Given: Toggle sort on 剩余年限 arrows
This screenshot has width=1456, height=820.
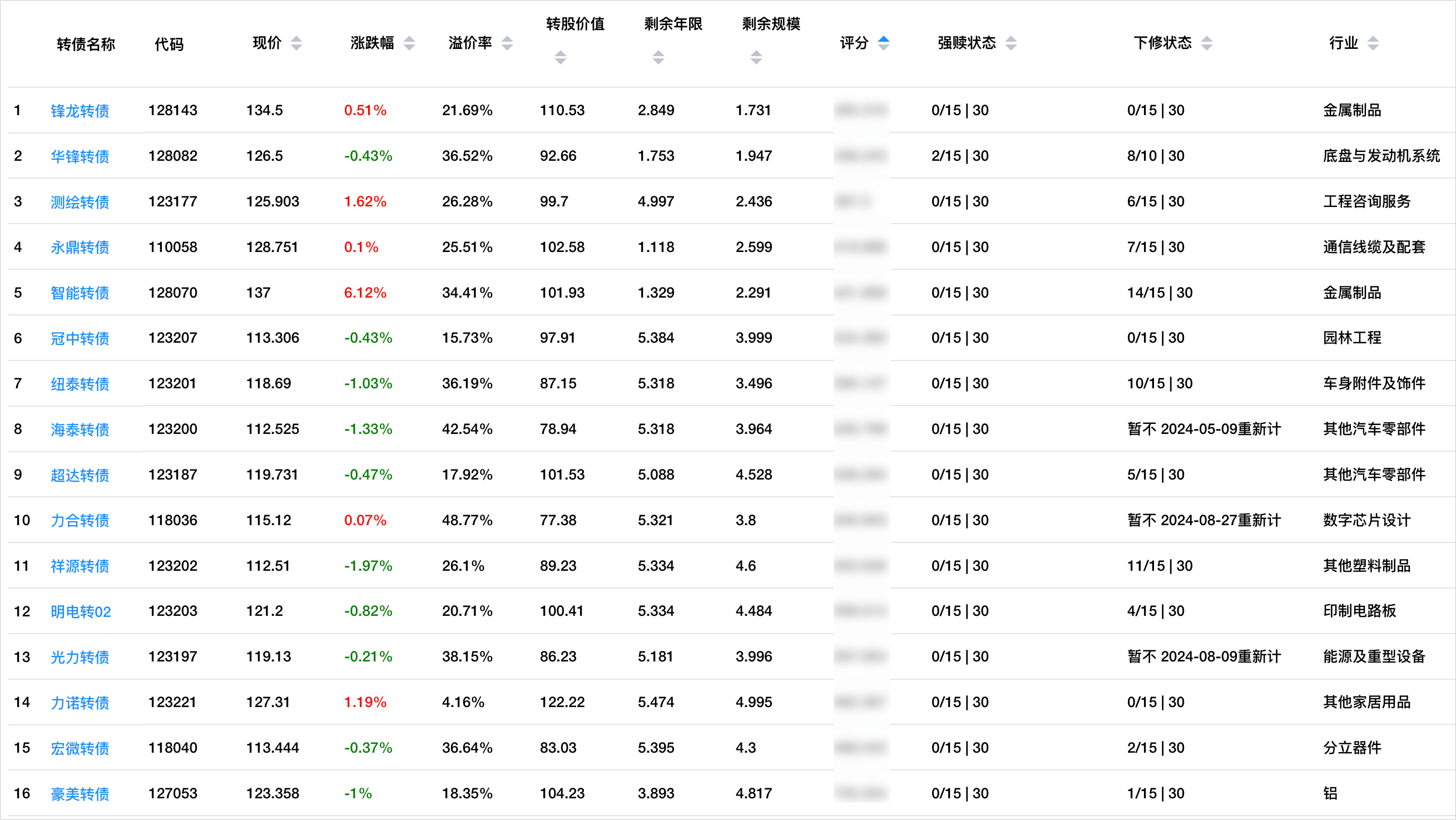Looking at the screenshot, I should (658, 57).
